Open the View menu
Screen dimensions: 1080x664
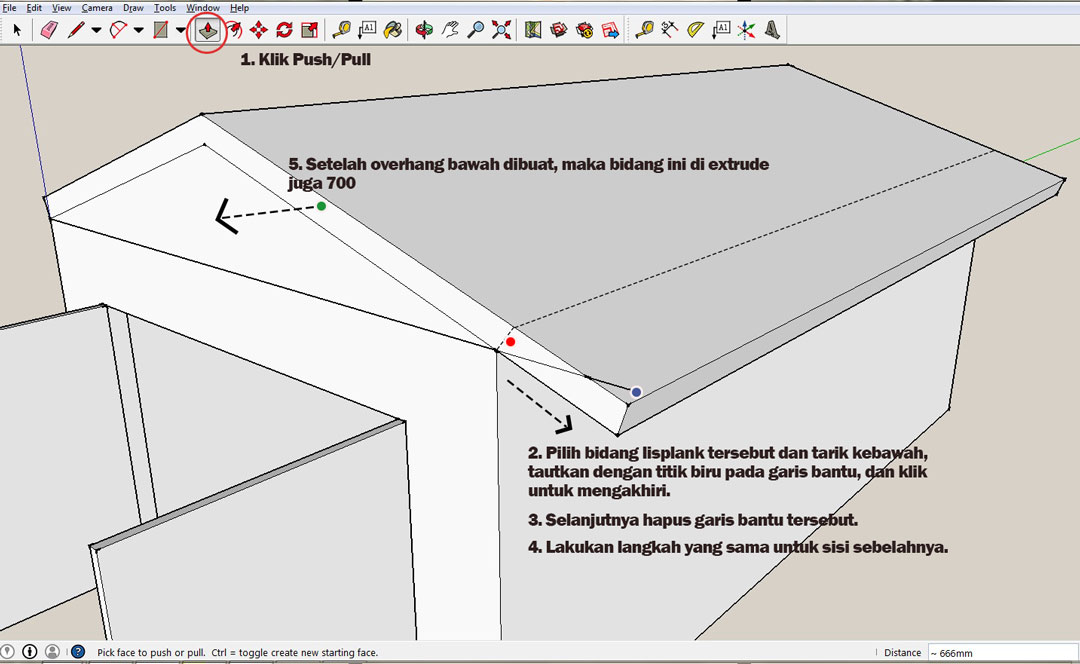(x=61, y=8)
